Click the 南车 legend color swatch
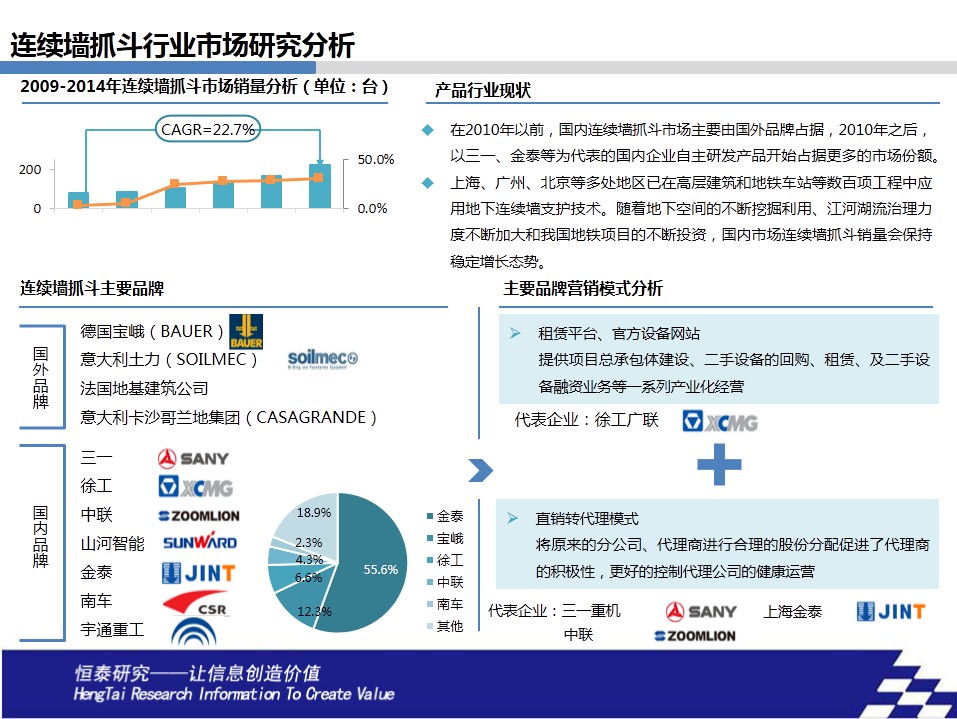 tap(430, 604)
